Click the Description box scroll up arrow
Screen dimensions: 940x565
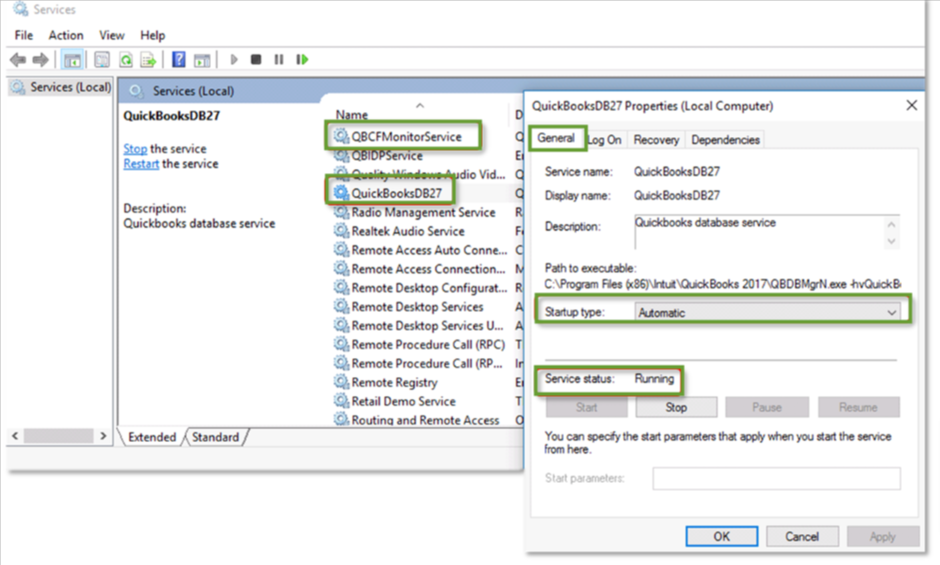(x=891, y=224)
